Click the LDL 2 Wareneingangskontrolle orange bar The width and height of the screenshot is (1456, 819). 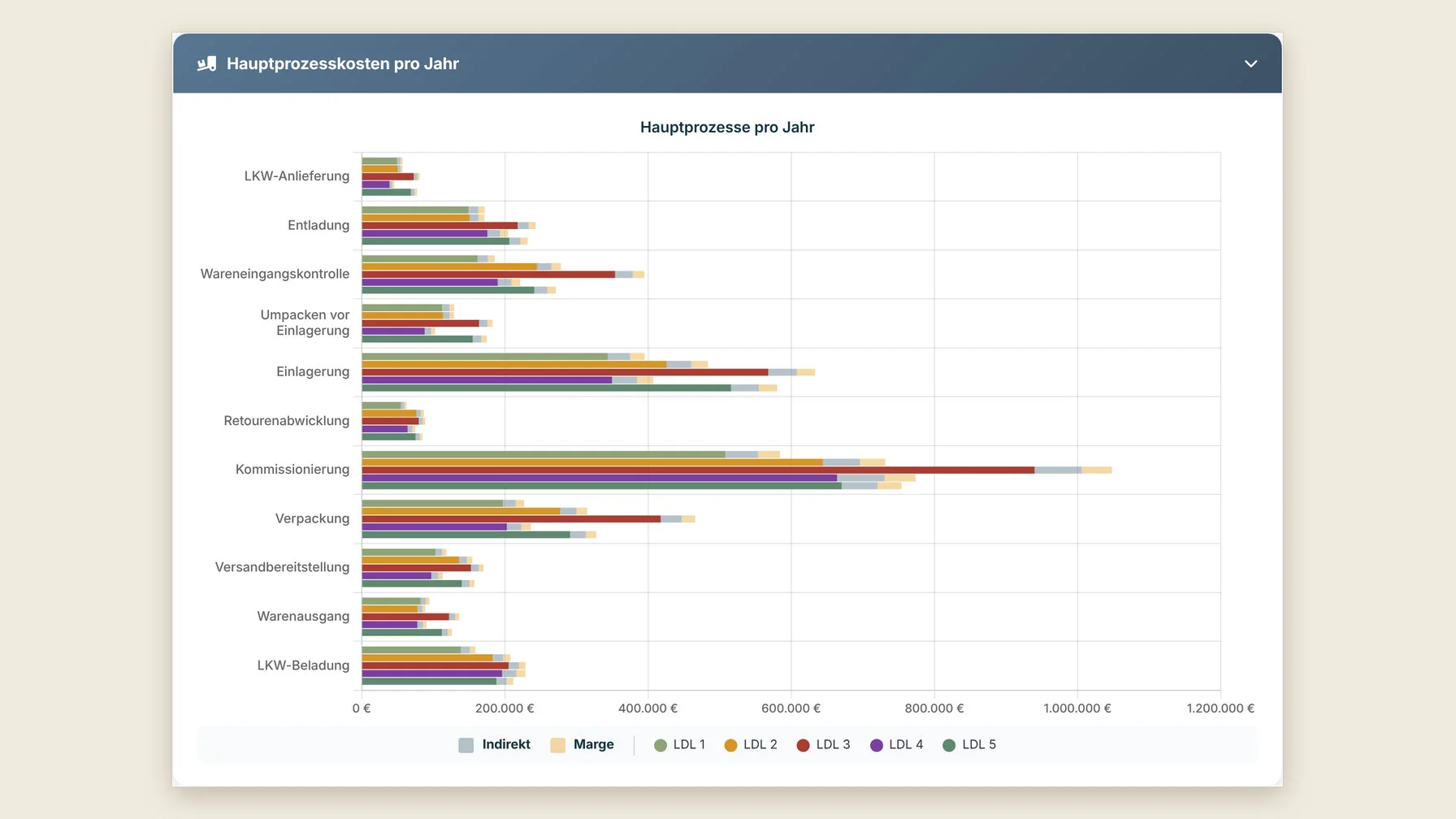click(449, 266)
